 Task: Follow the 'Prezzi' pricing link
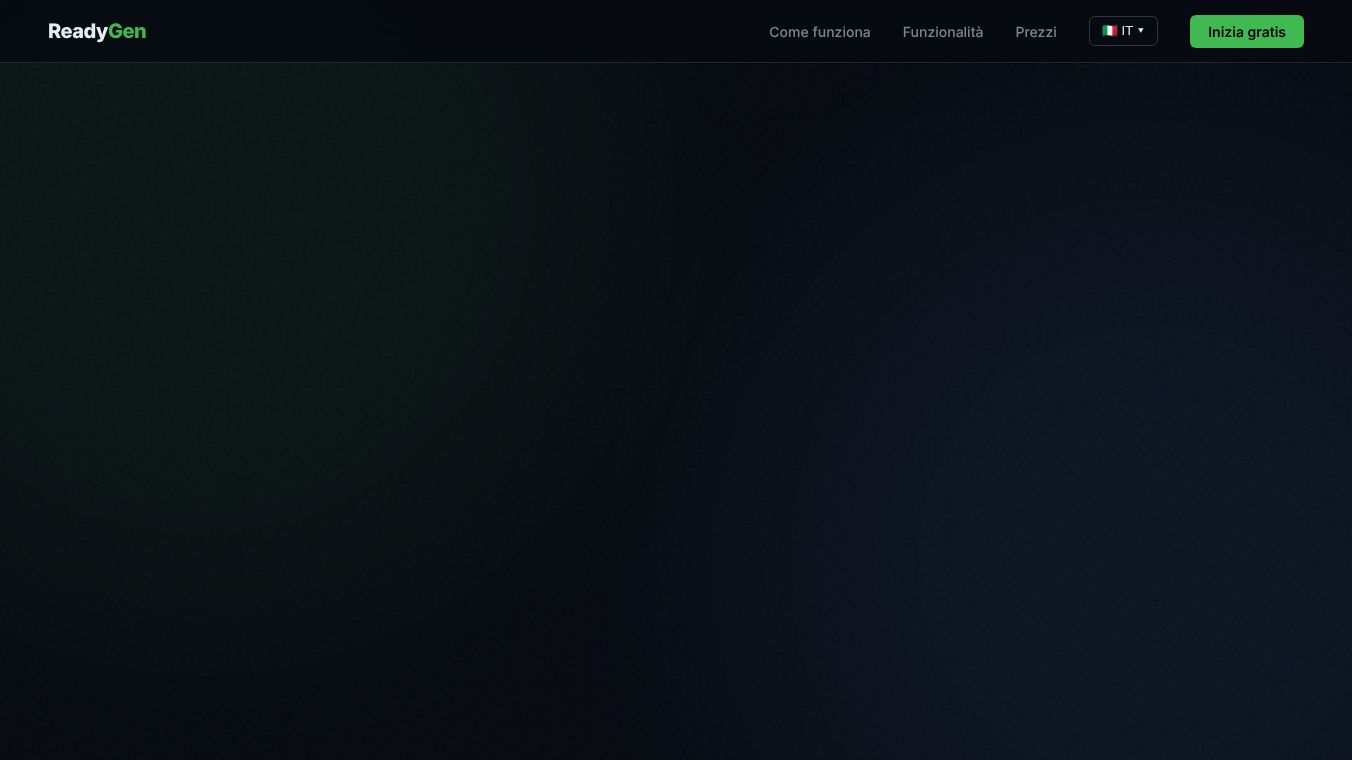click(x=1035, y=32)
